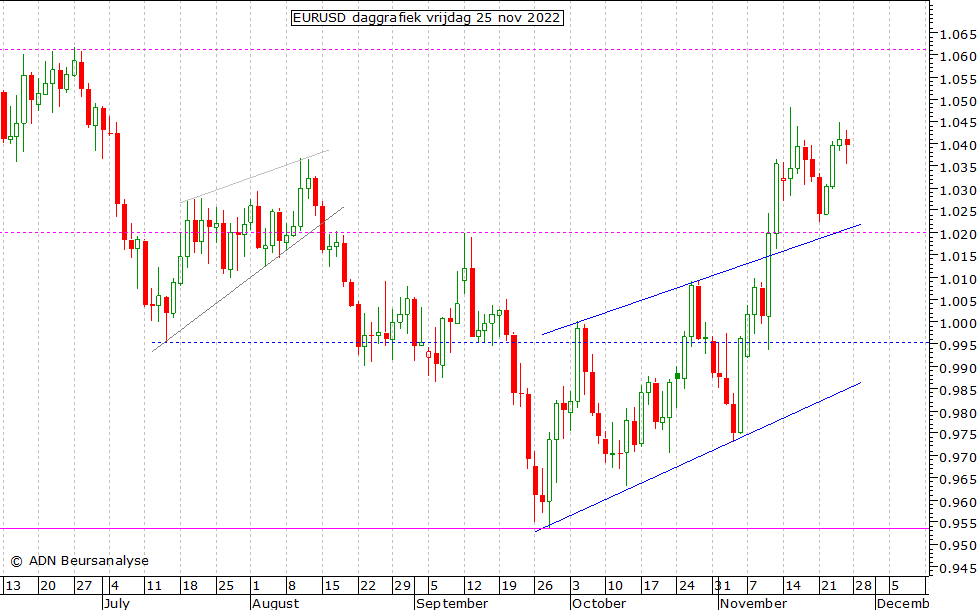Click the 0.980 price axis label
980x610 pixels.
[x=958, y=413]
